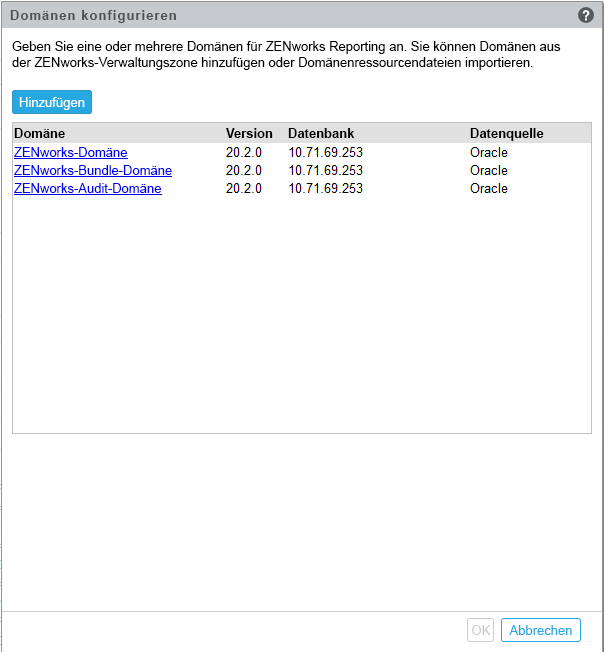Select the Domäne column header
The image size is (605, 653).
[x=40, y=133]
